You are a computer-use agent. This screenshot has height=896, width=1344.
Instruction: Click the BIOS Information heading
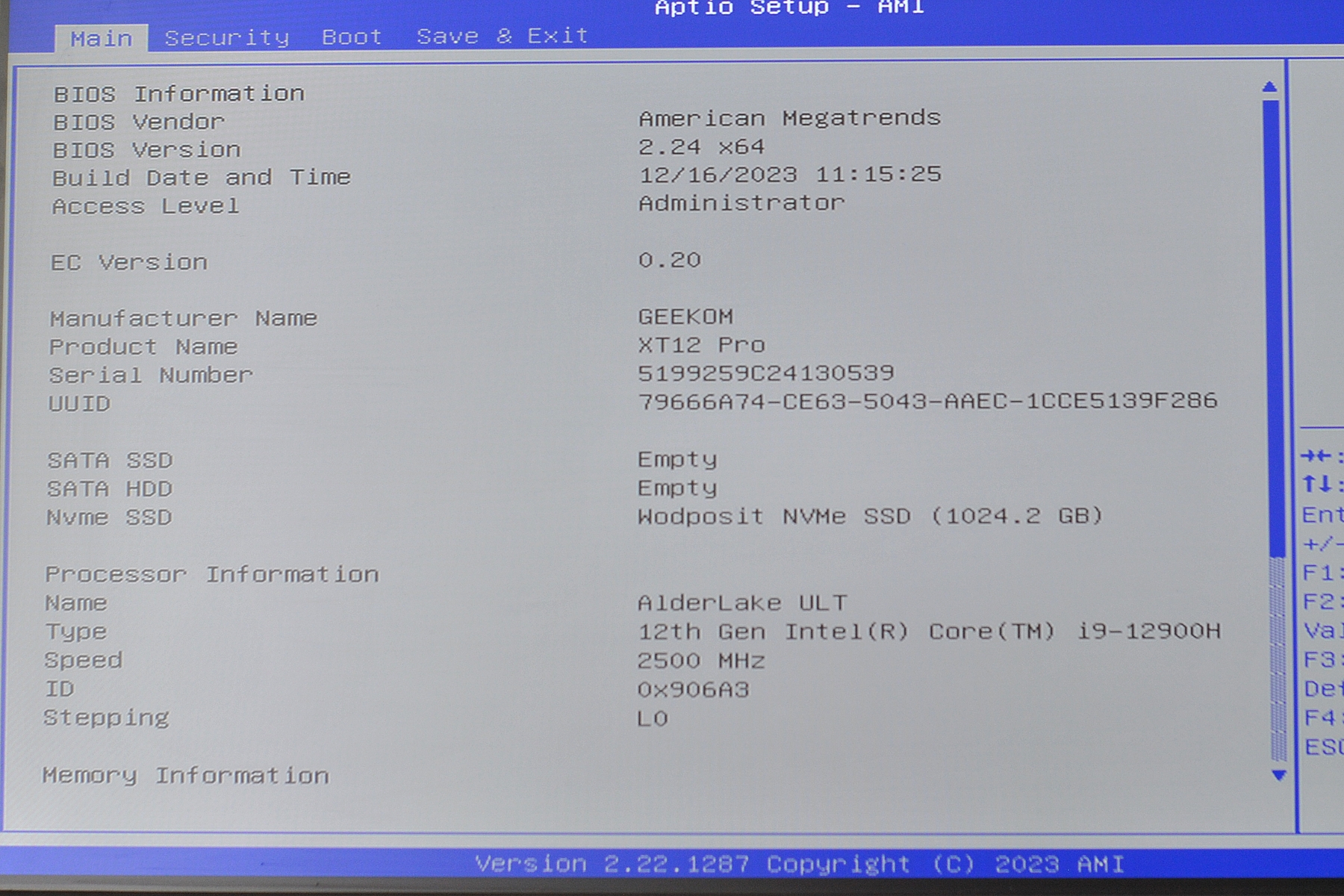(x=179, y=94)
